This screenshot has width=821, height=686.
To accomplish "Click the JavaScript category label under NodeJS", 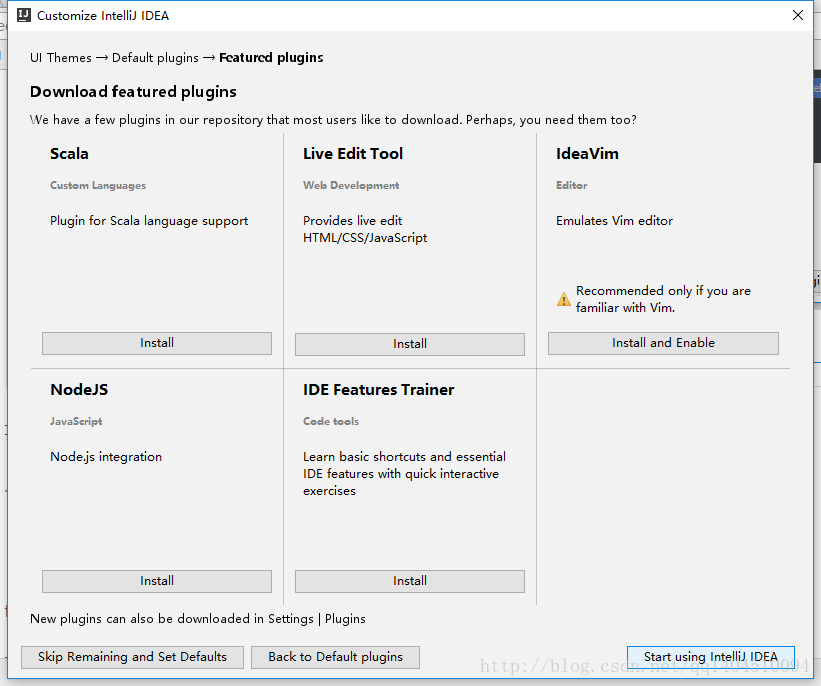I will [x=76, y=422].
